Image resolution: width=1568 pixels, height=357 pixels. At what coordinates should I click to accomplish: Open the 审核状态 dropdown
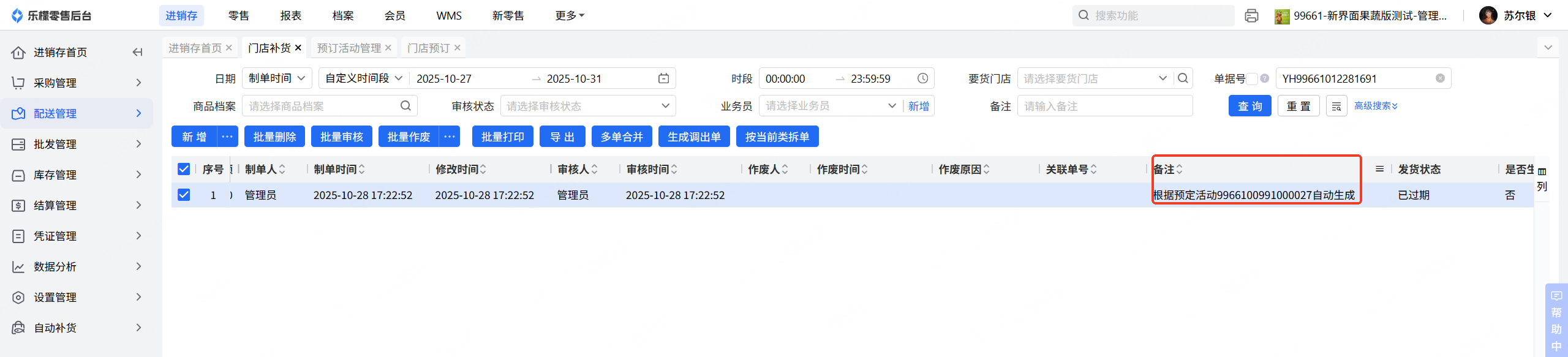point(588,106)
